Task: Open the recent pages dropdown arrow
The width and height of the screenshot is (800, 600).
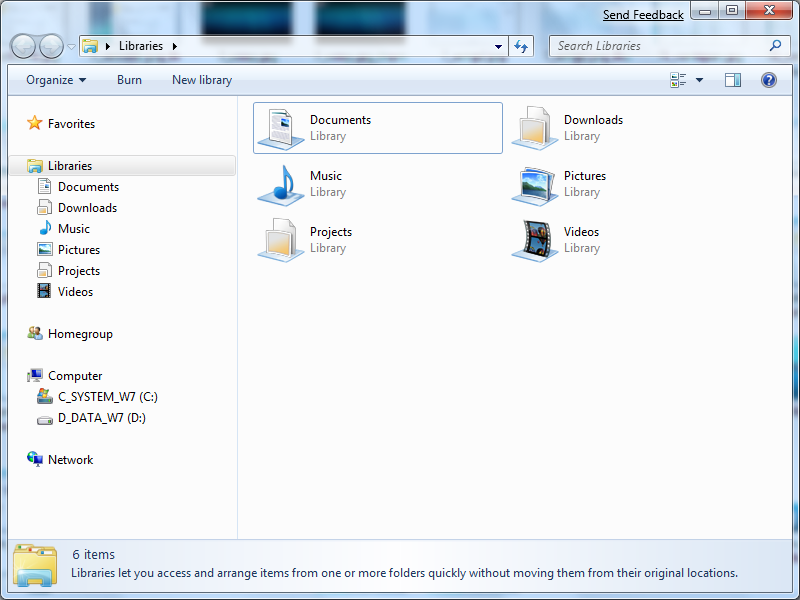Action: 71,46
